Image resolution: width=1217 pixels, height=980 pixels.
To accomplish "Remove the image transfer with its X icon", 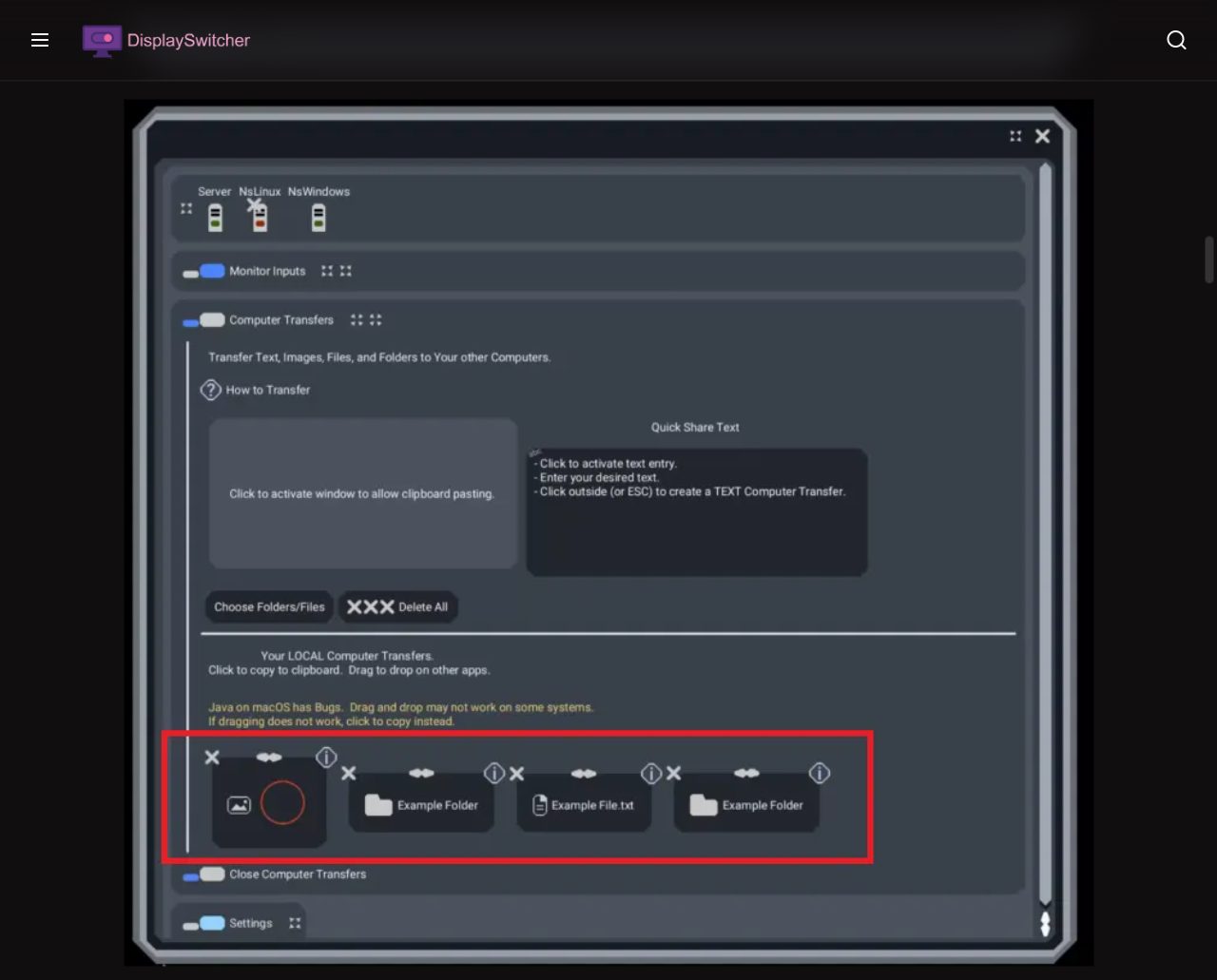I will (x=212, y=758).
